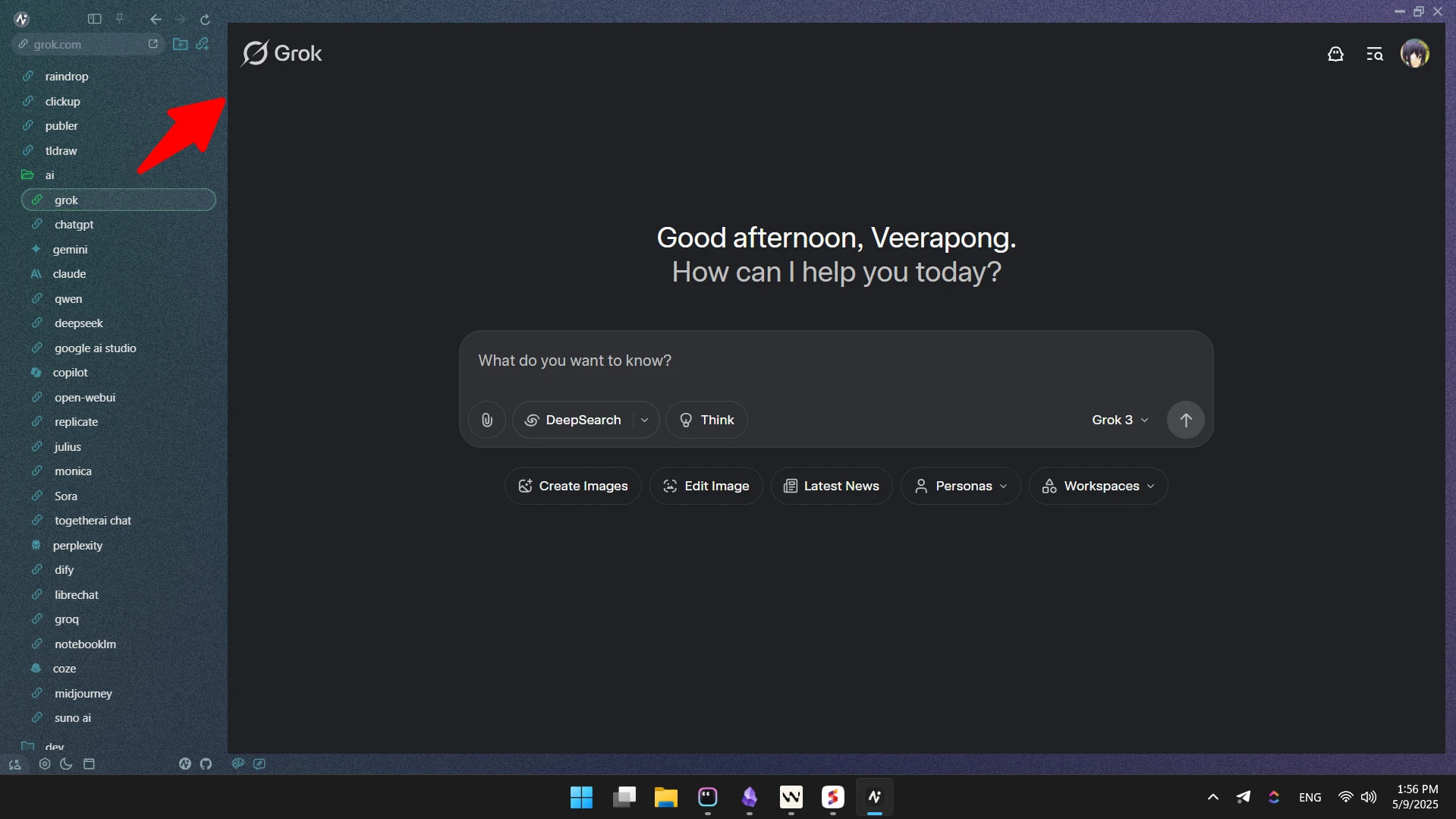The height and width of the screenshot is (819, 1456).
Task: Click the Latest News button
Action: point(832,487)
